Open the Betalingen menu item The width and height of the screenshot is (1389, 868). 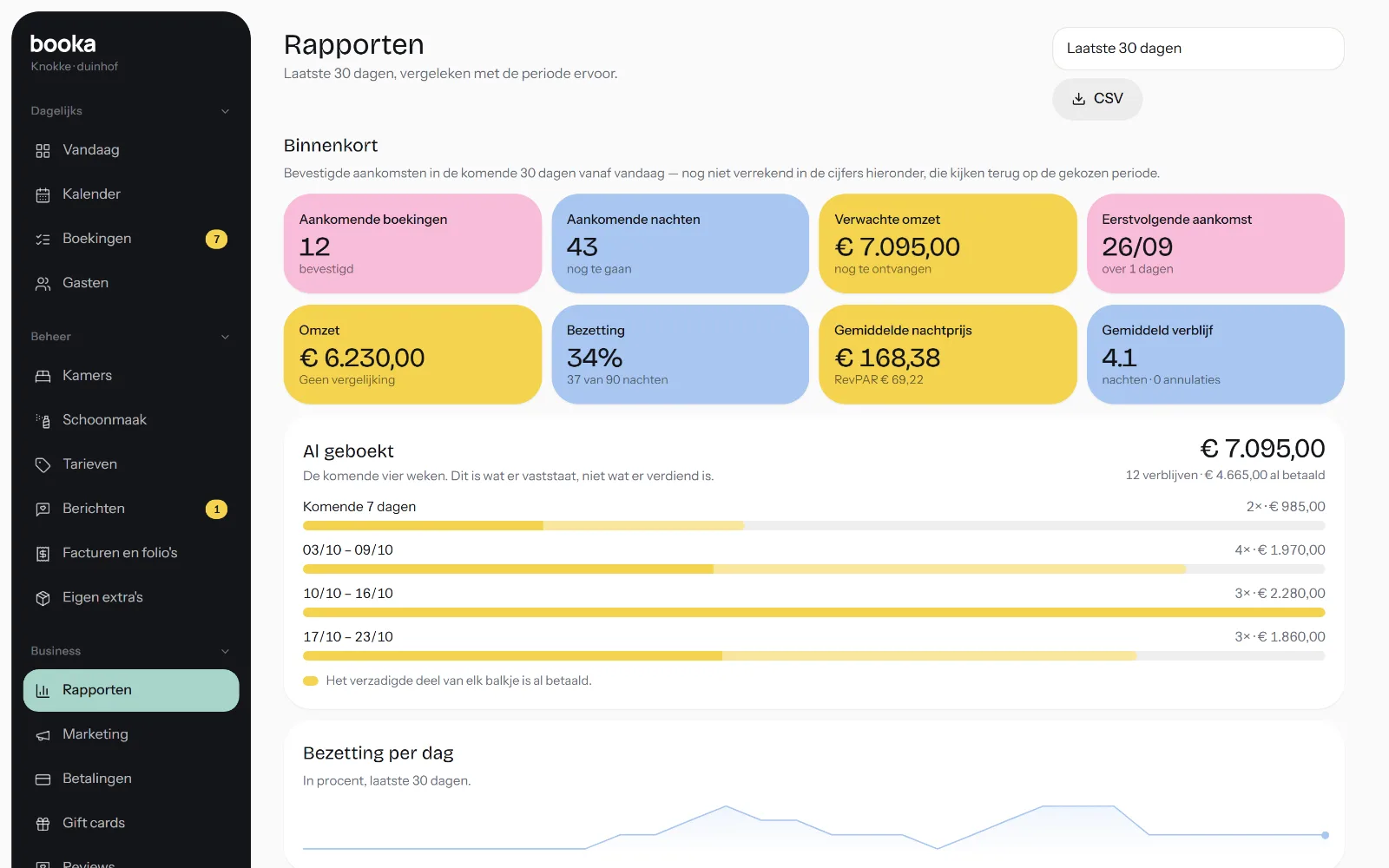(131, 779)
